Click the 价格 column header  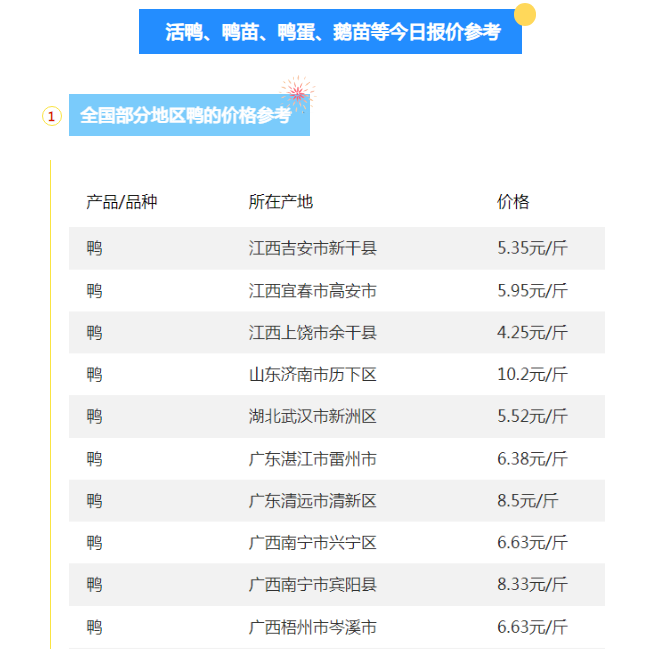[513, 202]
